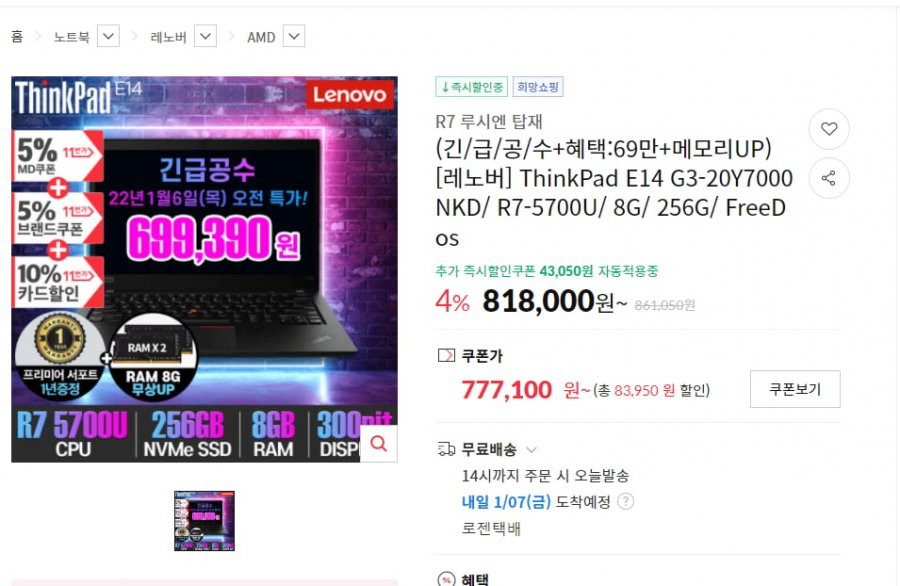Click the help question mark beside 도착예정
This screenshot has height=586, width=900.
[625, 502]
